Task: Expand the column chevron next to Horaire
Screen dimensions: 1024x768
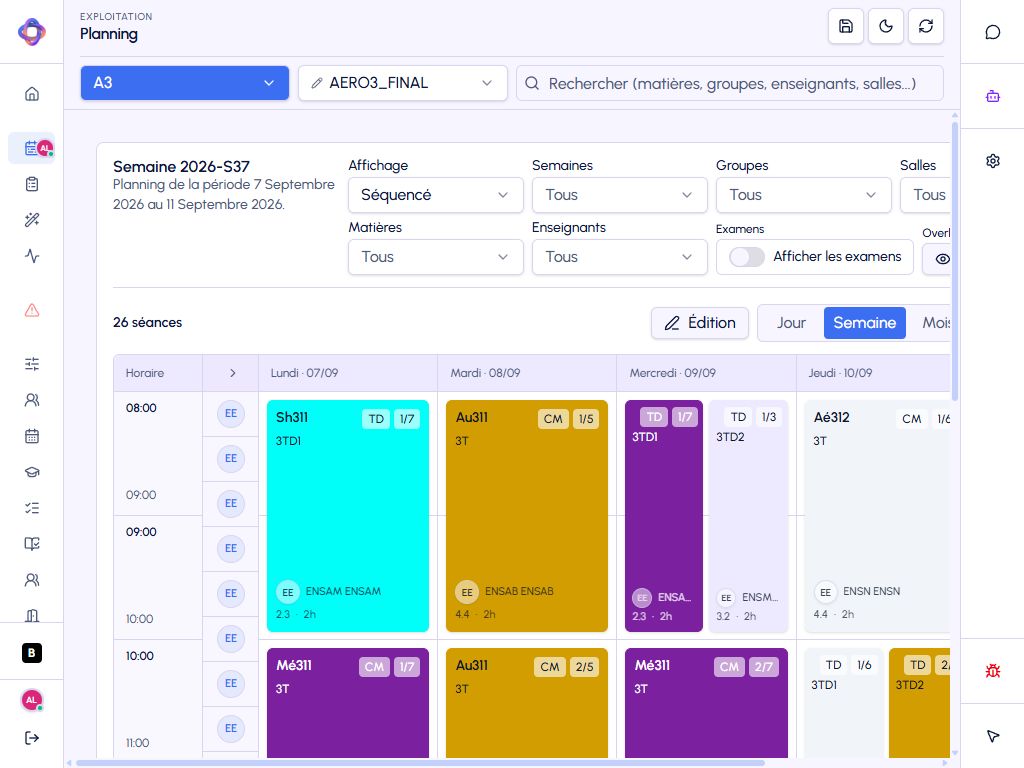Action: [x=232, y=373]
